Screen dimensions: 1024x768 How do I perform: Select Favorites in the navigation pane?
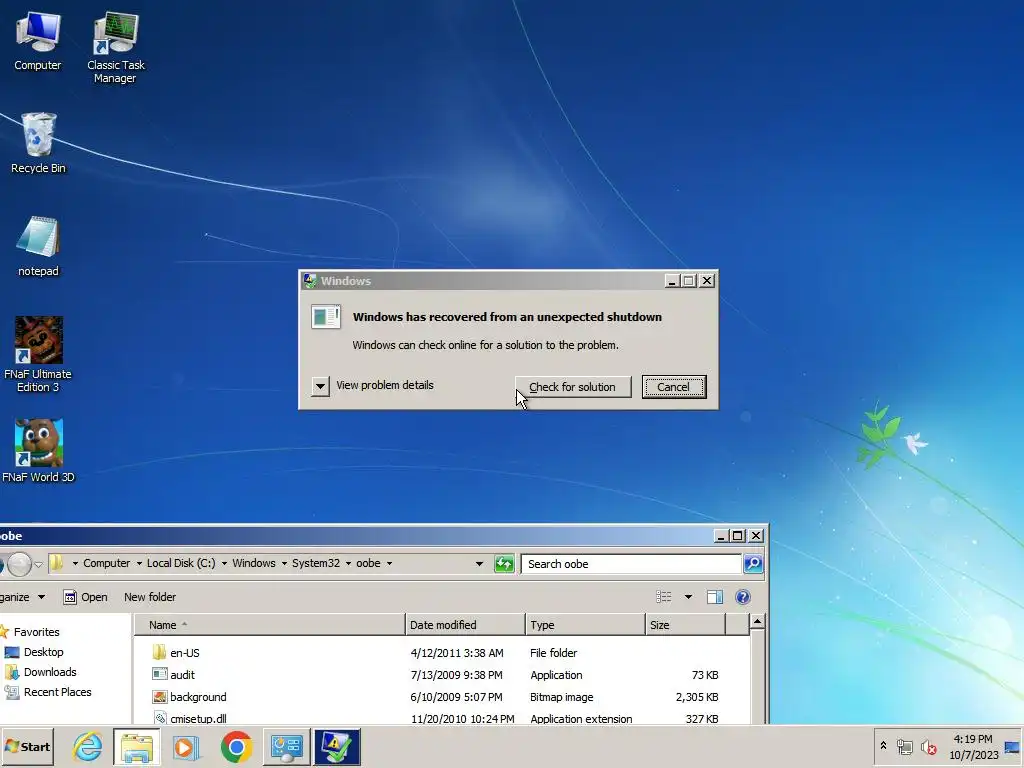point(37,632)
